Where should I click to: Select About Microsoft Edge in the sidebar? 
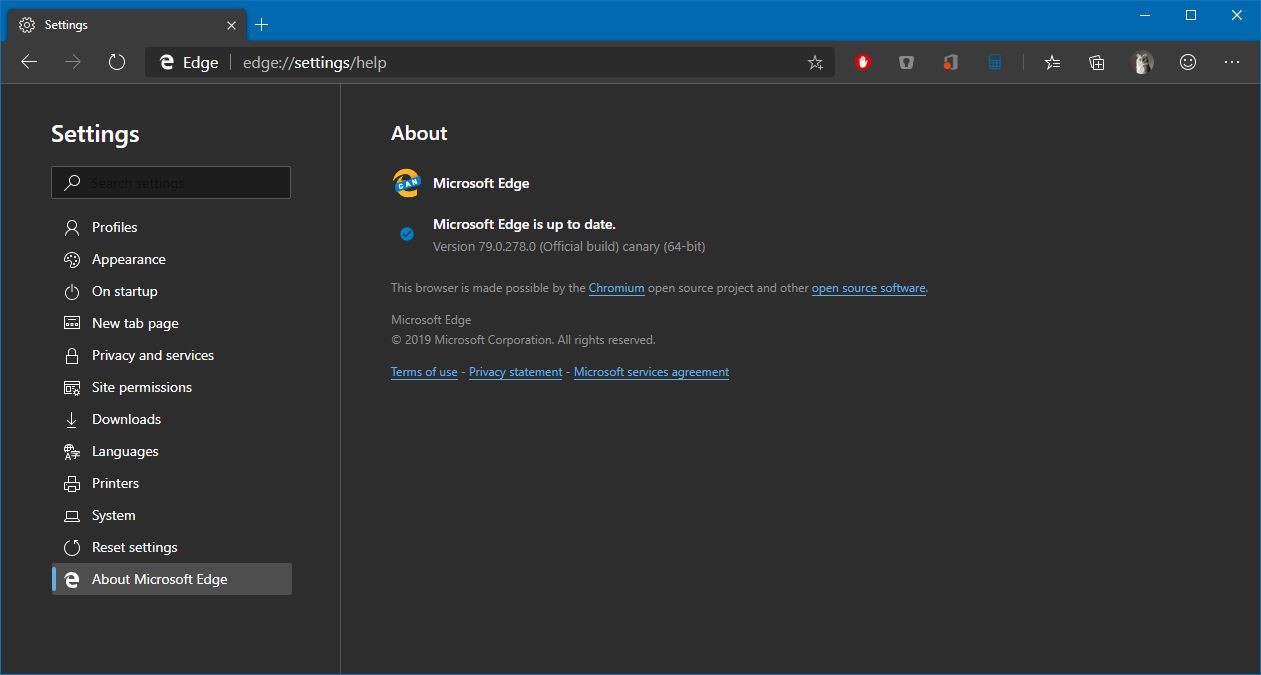tap(172, 579)
